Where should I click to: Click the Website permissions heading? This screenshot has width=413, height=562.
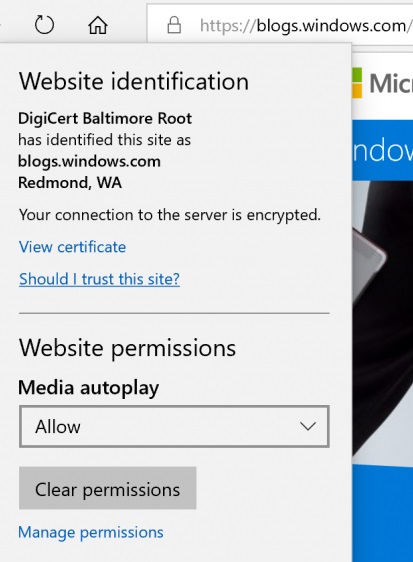click(127, 348)
